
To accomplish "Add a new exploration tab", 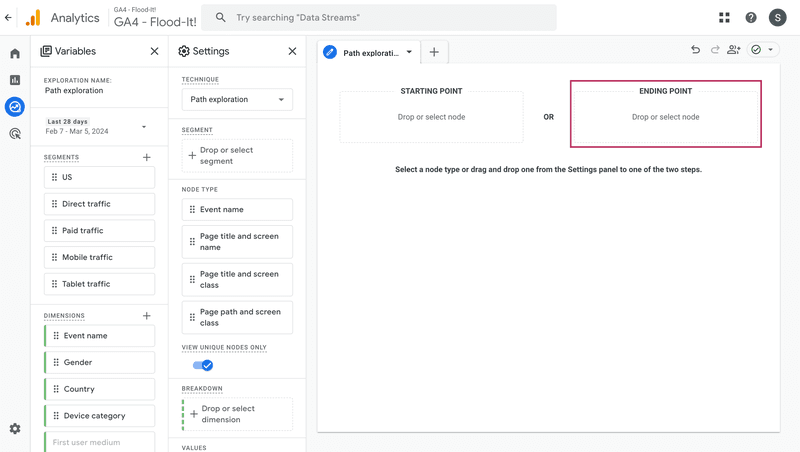I will pyautogui.click(x=434, y=52).
